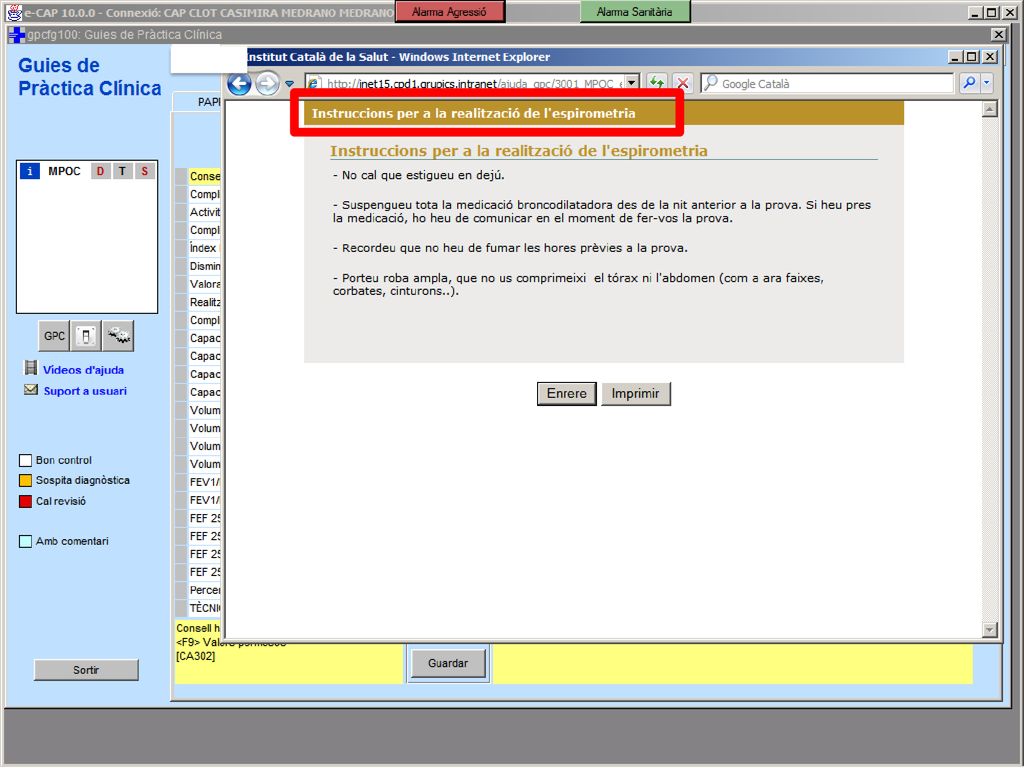The height and width of the screenshot is (768, 1024).
Task: Click the GPC button
Action: [x=54, y=336]
